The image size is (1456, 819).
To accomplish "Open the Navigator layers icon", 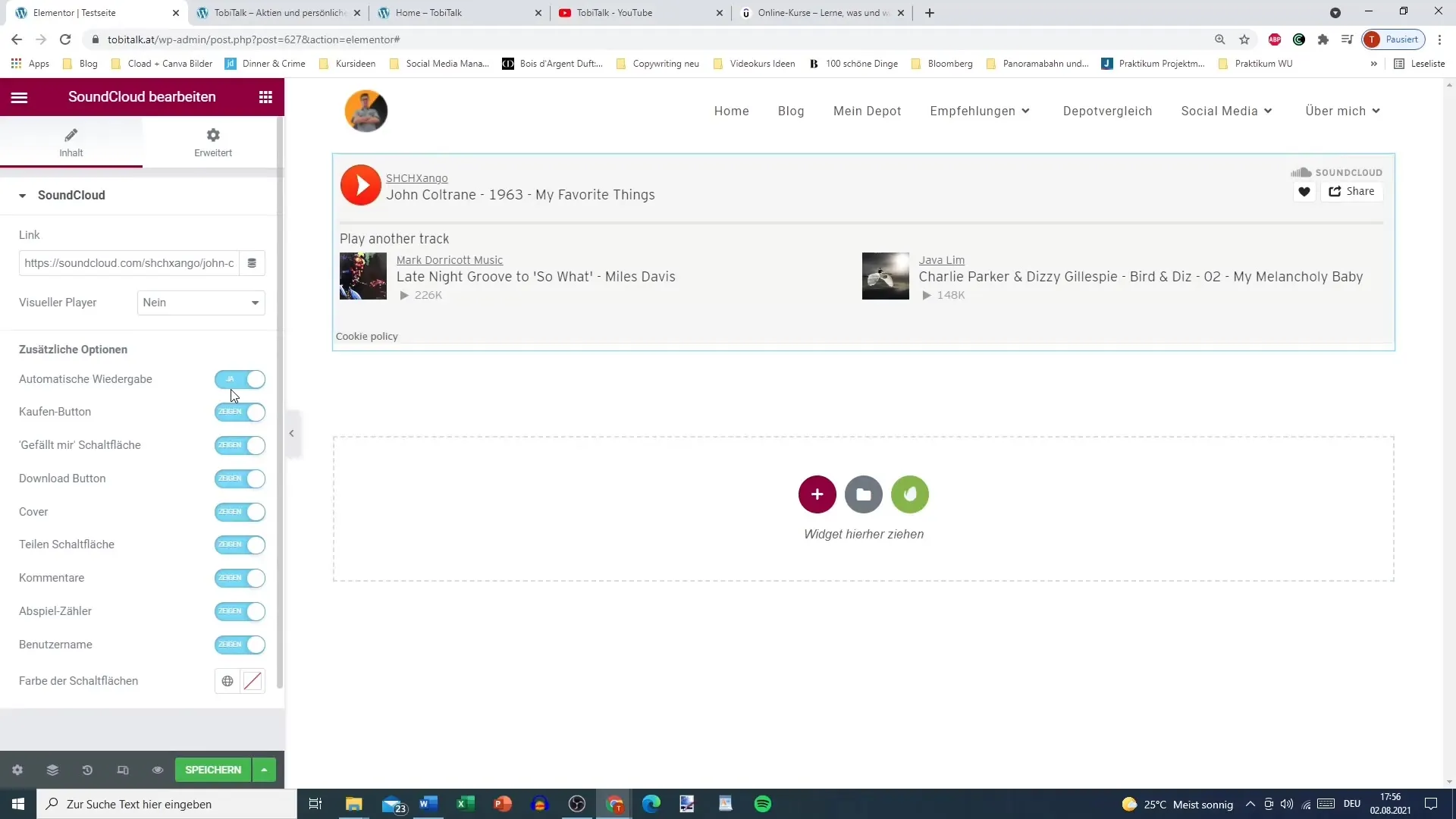I will tap(52, 770).
